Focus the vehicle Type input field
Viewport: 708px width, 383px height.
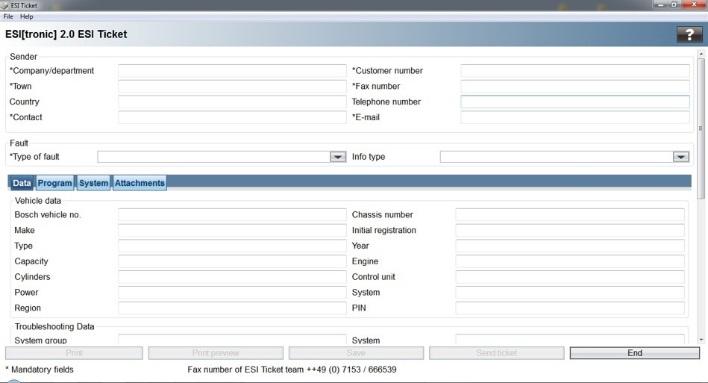(x=232, y=246)
